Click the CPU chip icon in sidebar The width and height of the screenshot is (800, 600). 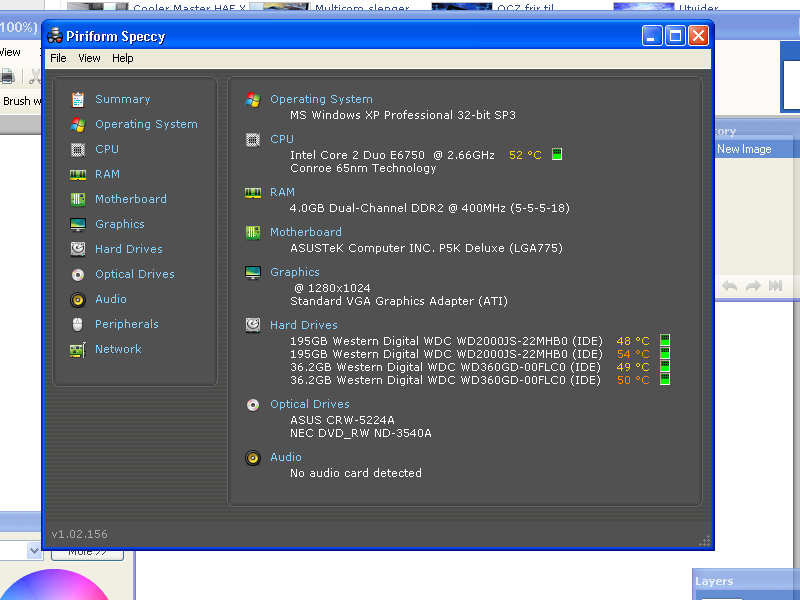[78, 149]
